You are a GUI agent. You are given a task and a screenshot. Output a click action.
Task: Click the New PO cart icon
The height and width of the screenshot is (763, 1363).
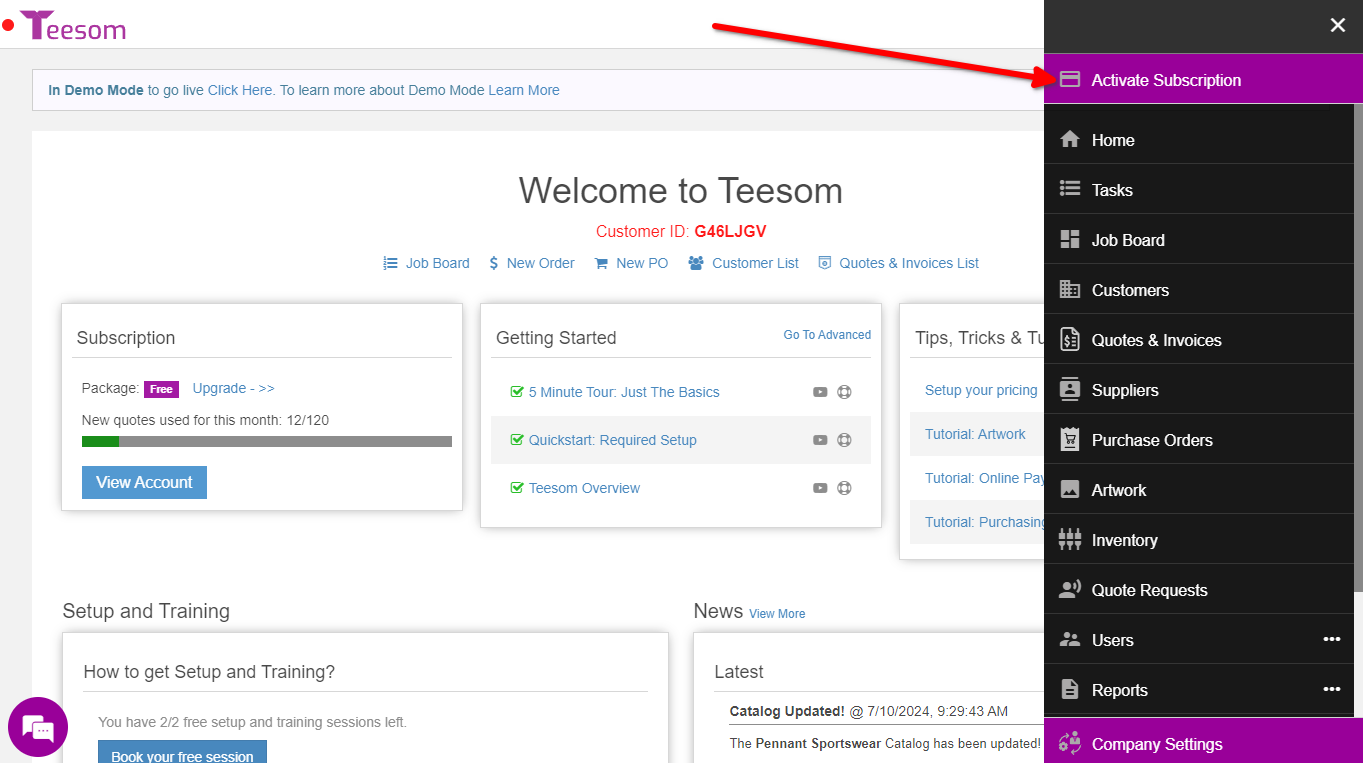click(x=601, y=263)
